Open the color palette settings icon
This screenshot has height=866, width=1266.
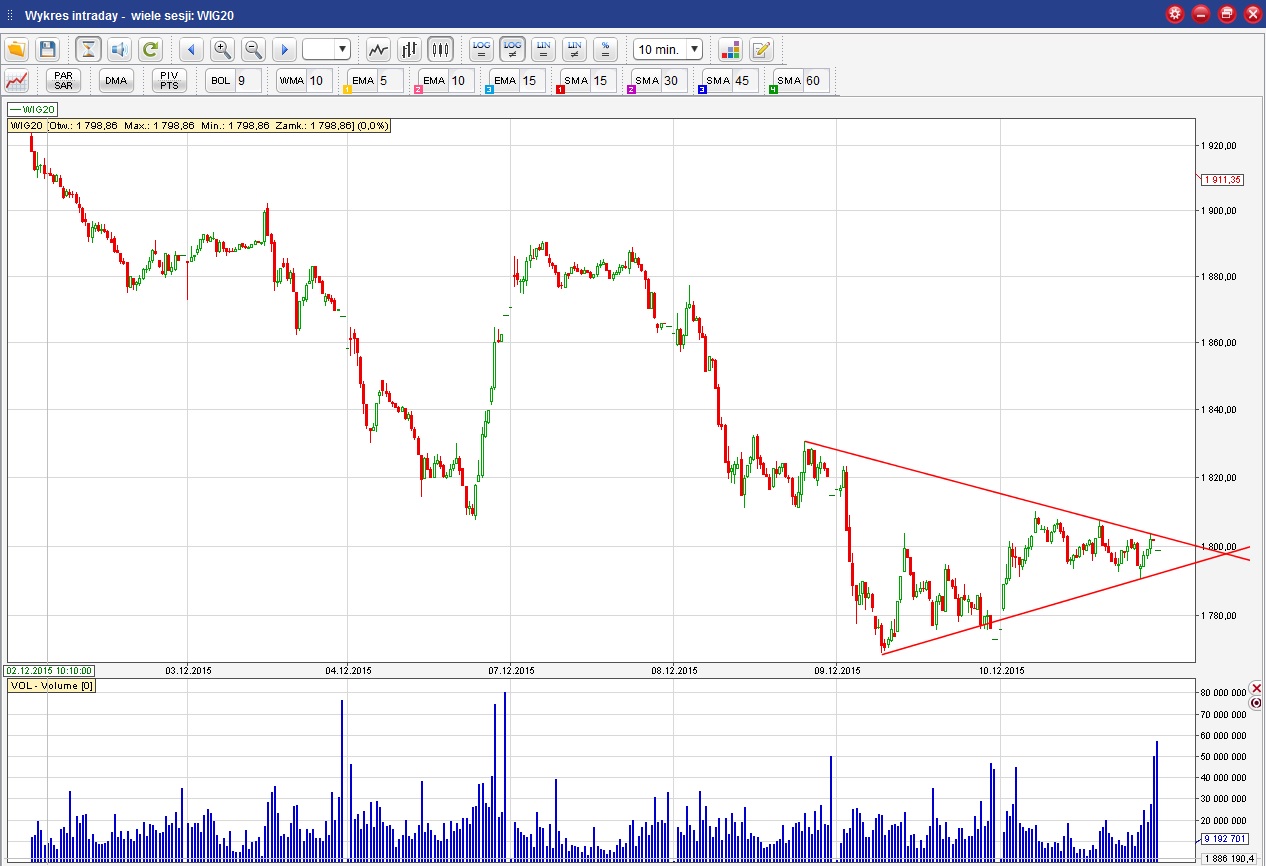(x=731, y=49)
